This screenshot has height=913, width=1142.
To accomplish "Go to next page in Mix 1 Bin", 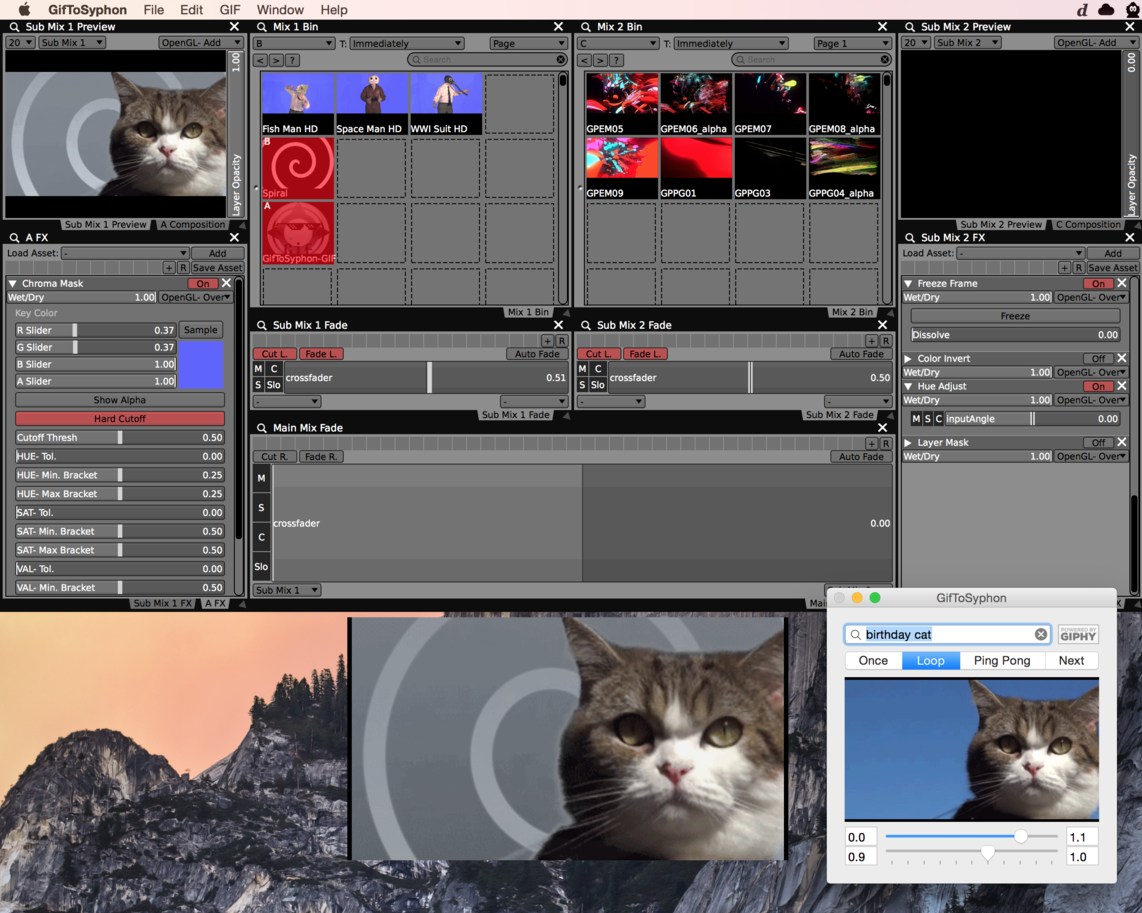I will (x=276, y=60).
